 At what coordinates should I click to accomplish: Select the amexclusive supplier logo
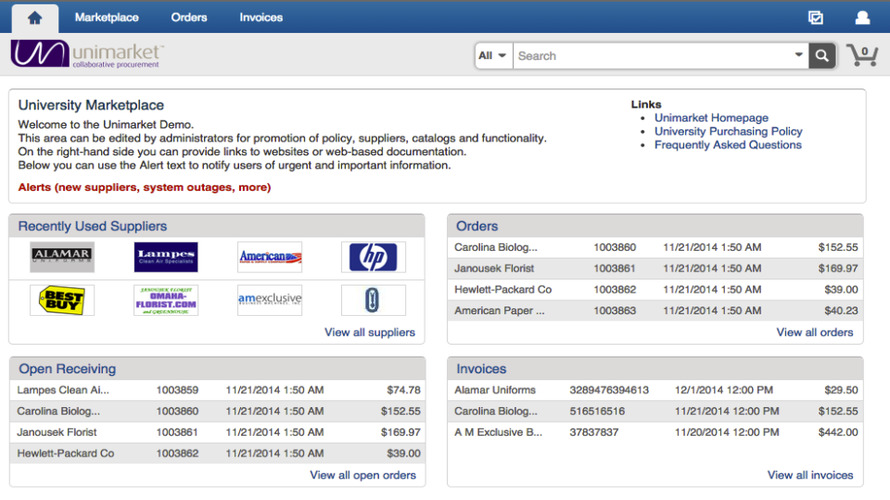(270, 300)
